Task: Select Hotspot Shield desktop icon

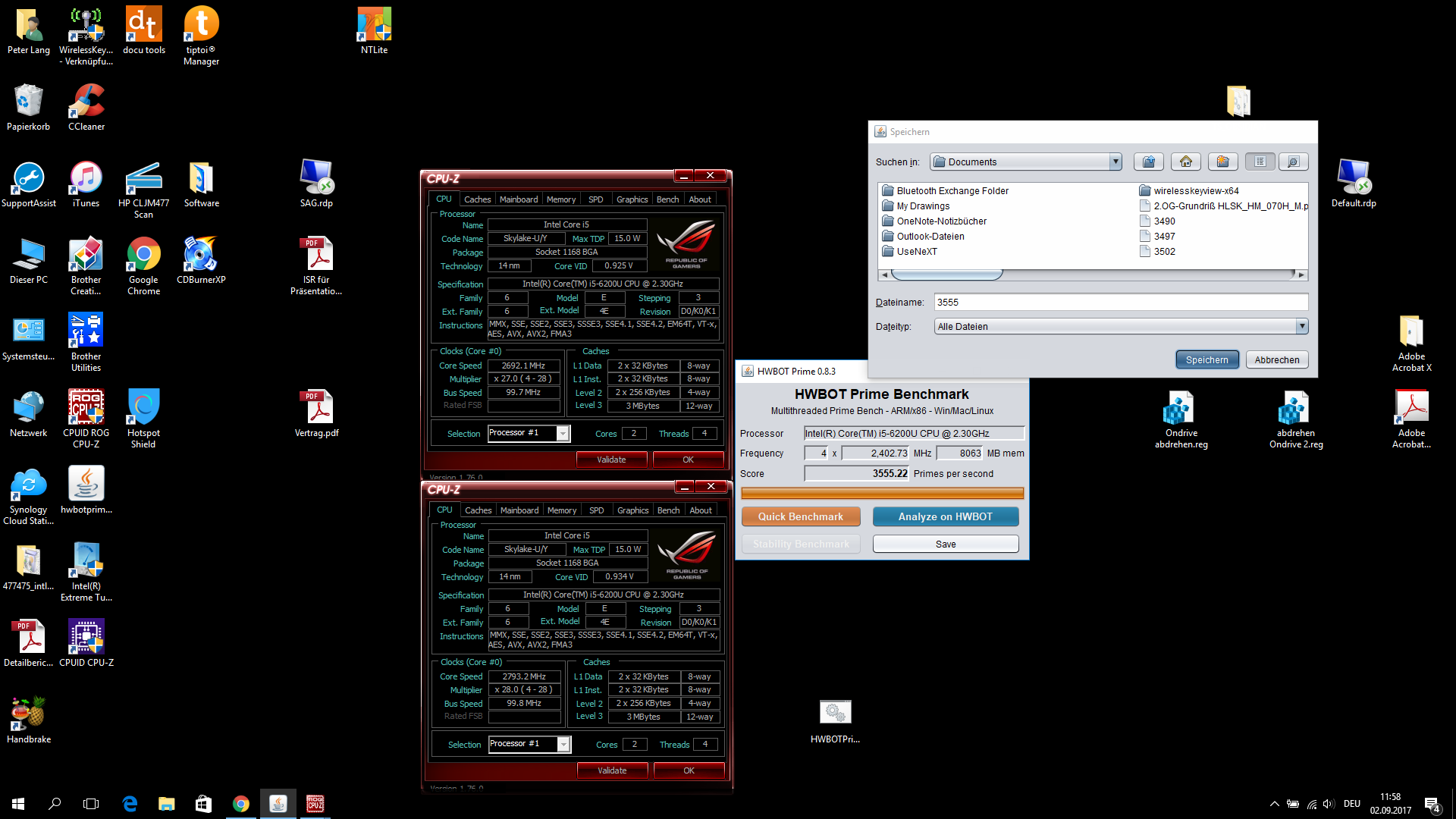Action: coord(143,419)
